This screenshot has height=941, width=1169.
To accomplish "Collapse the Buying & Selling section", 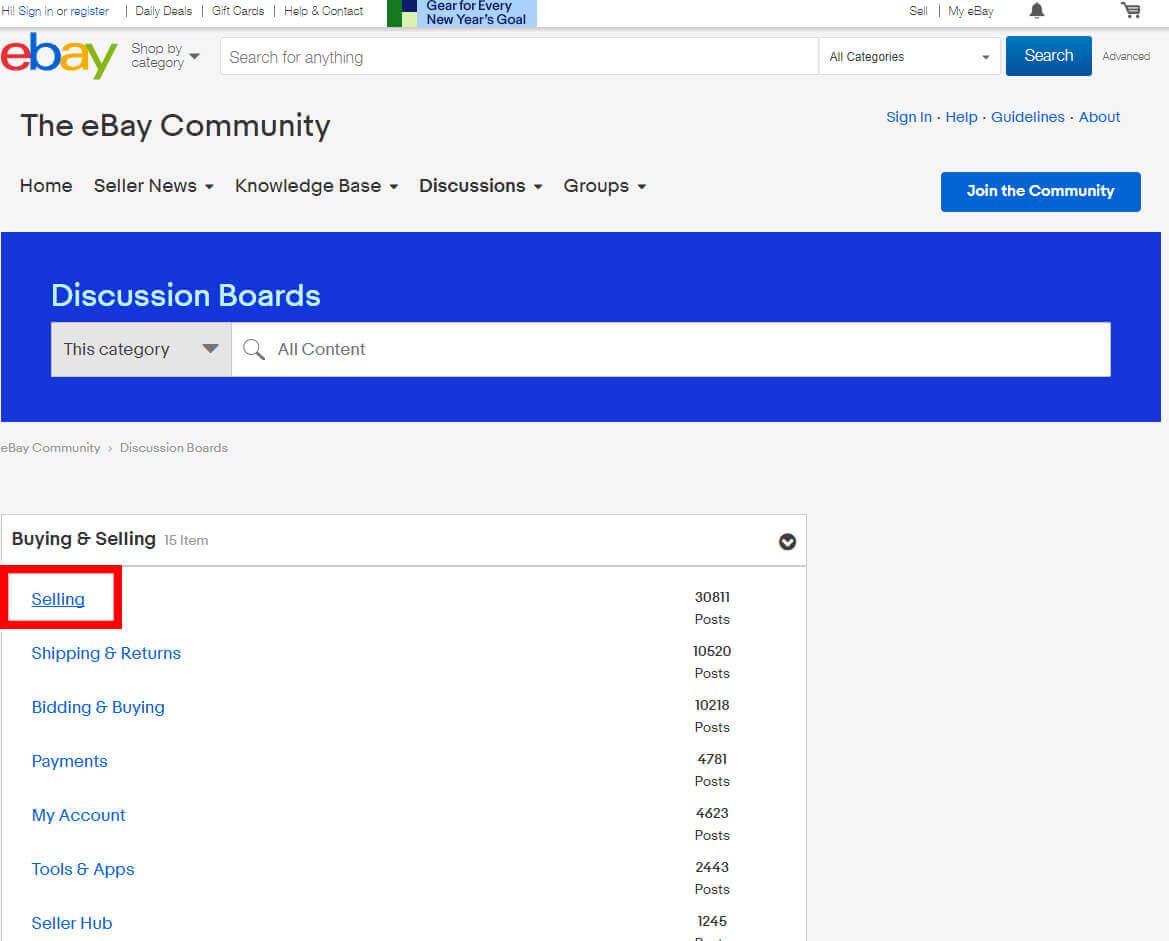I will coord(787,541).
